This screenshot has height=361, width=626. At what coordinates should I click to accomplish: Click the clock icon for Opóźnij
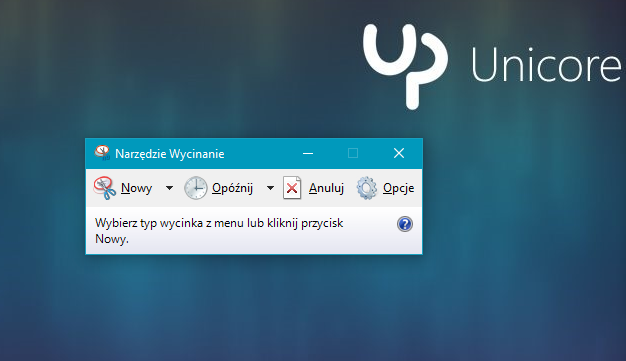(x=196, y=188)
